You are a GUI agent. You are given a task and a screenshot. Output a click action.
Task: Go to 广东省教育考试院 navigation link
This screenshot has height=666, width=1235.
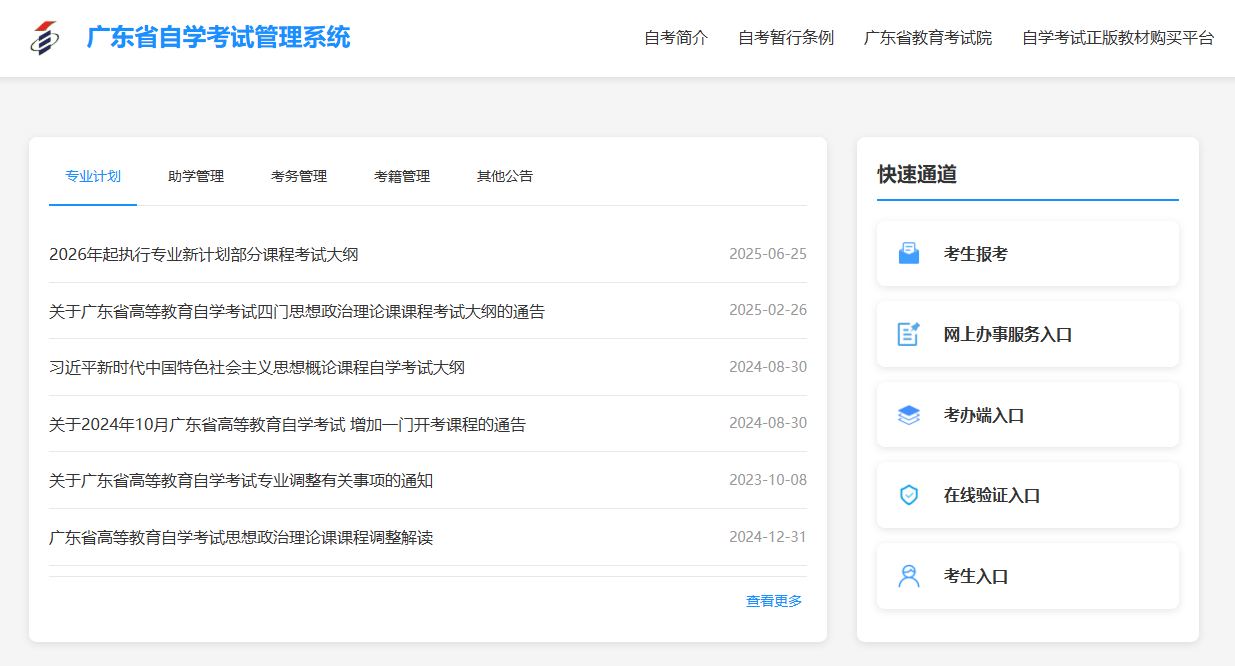[x=928, y=38]
